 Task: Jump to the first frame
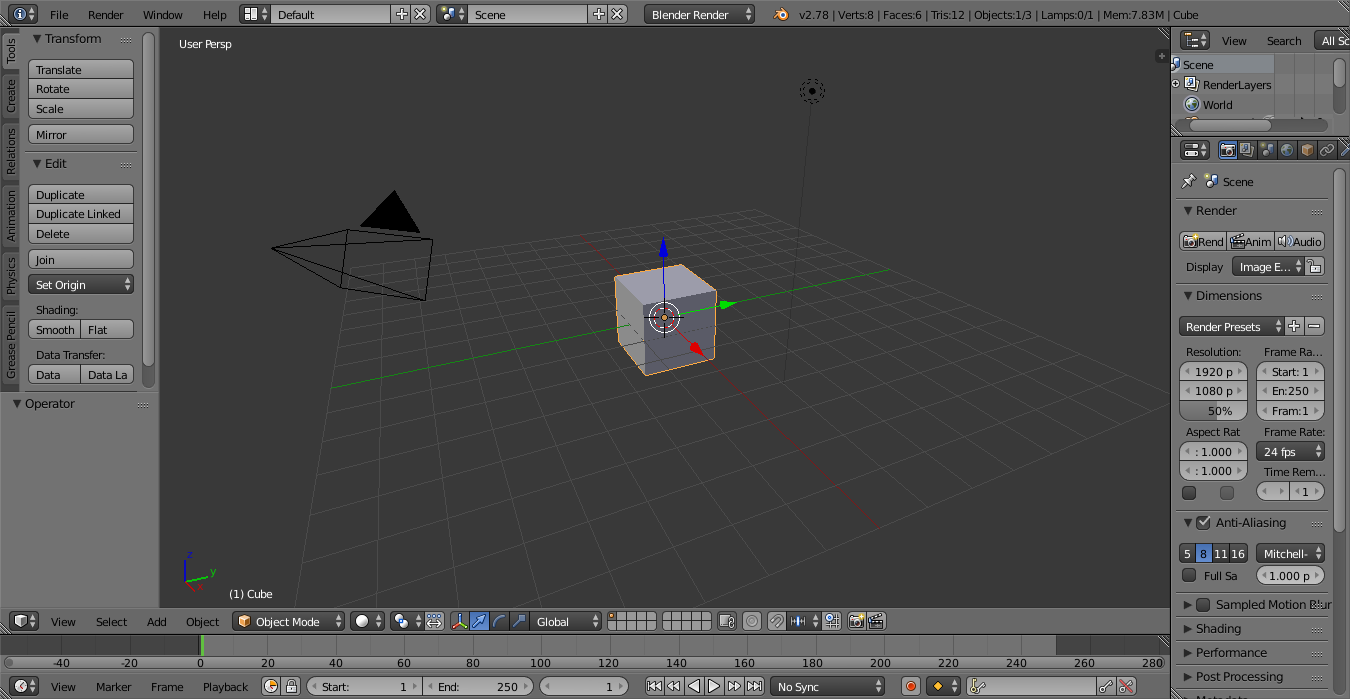[x=654, y=686]
